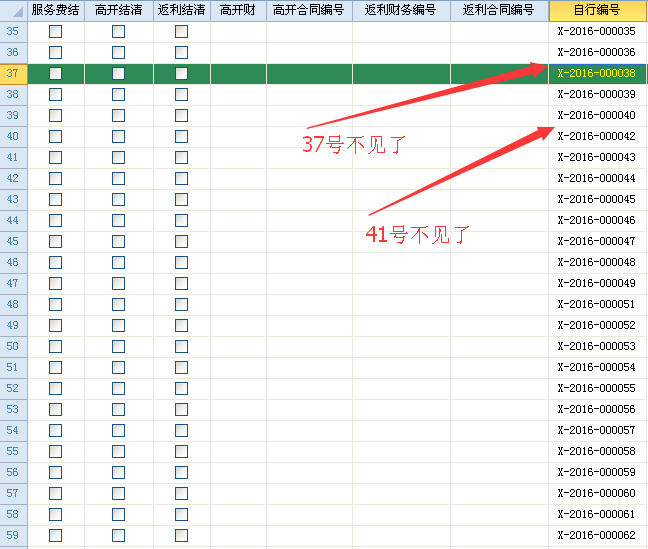Click the 返利财务编号 column header
Viewport: 648px width, 549px height.
click(400, 11)
